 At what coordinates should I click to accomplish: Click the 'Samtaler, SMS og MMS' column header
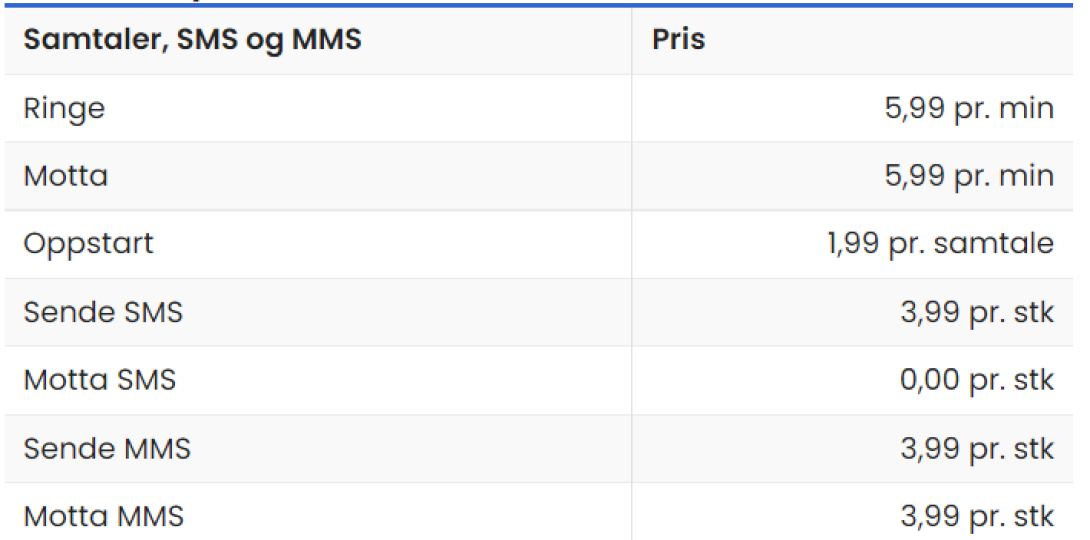point(193,40)
